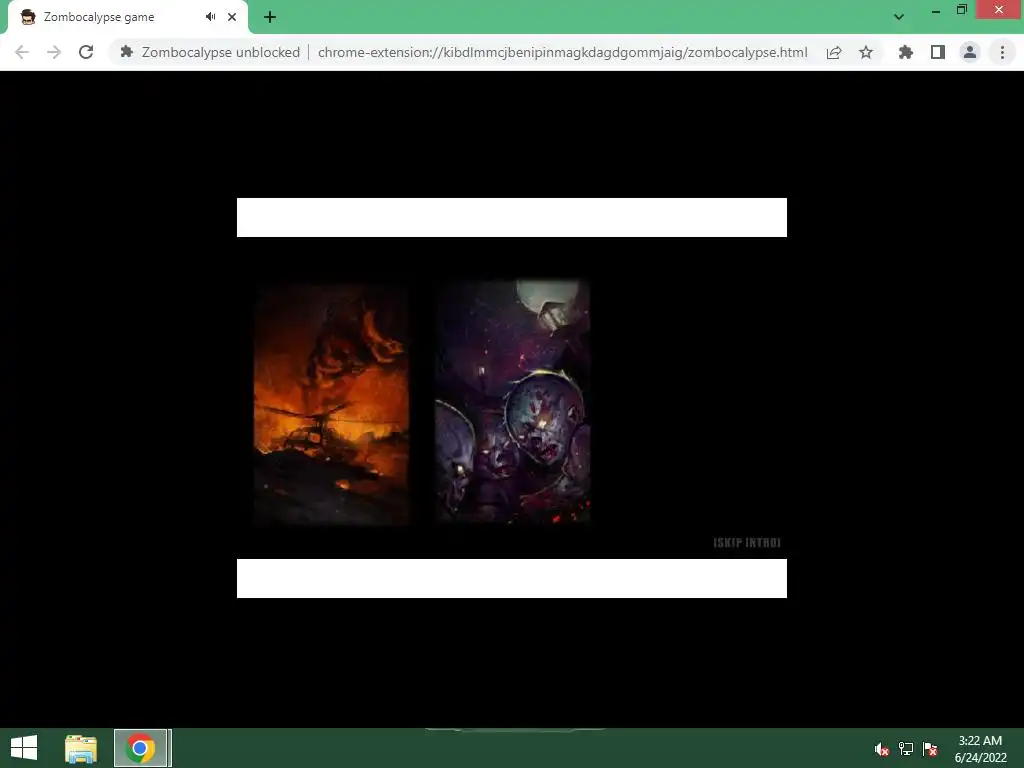Screen dimensions: 1024x768
Task: Click Zombocalypse unblocked extension chip
Action: [x=210, y=52]
